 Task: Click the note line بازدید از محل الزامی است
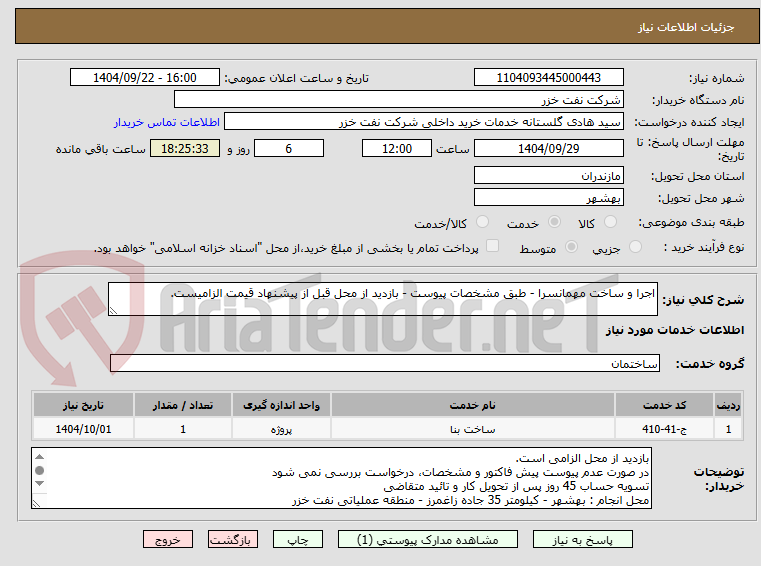[582, 459]
